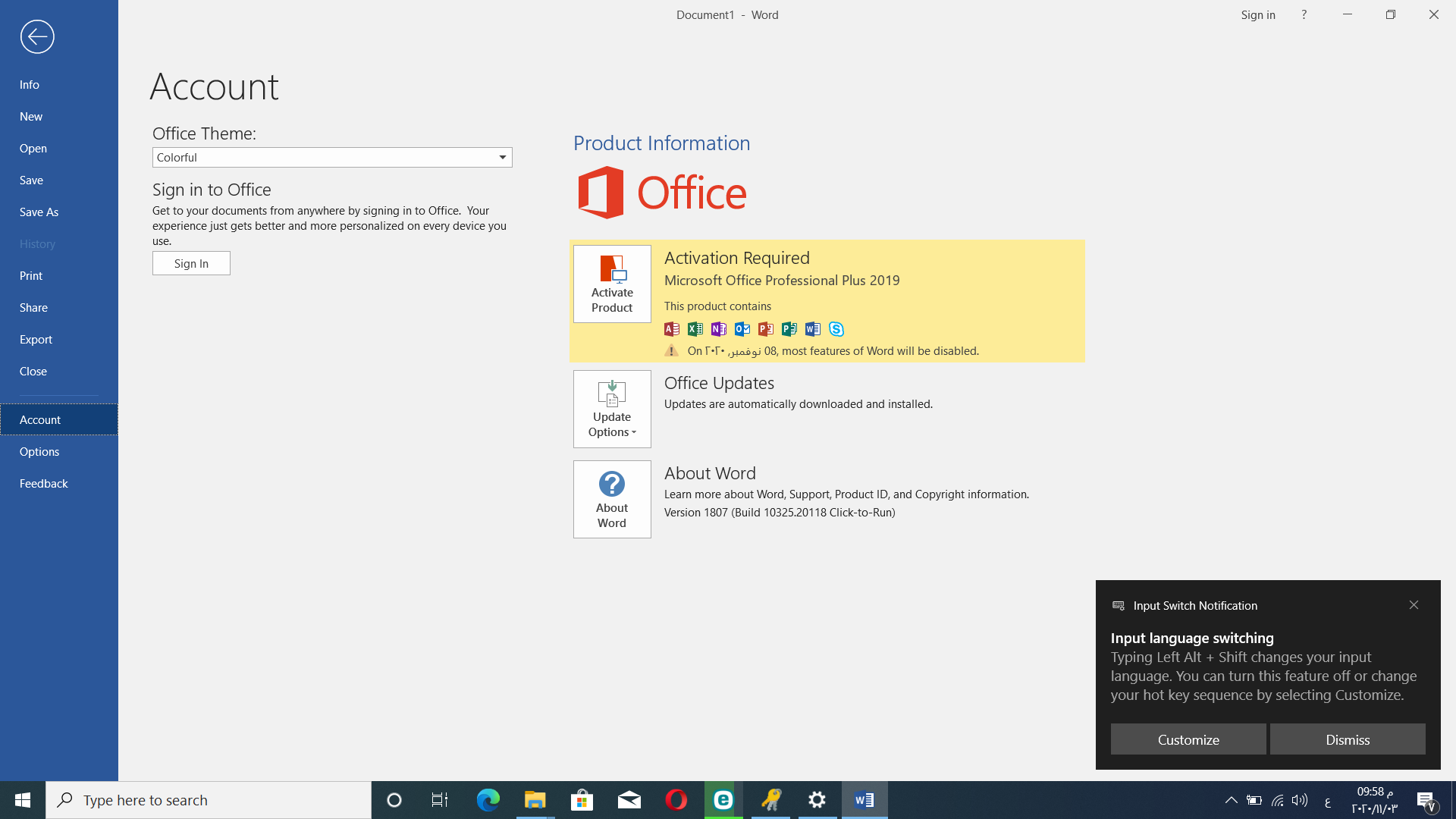Open the Info page
The image size is (1456, 819).
(59, 84)
